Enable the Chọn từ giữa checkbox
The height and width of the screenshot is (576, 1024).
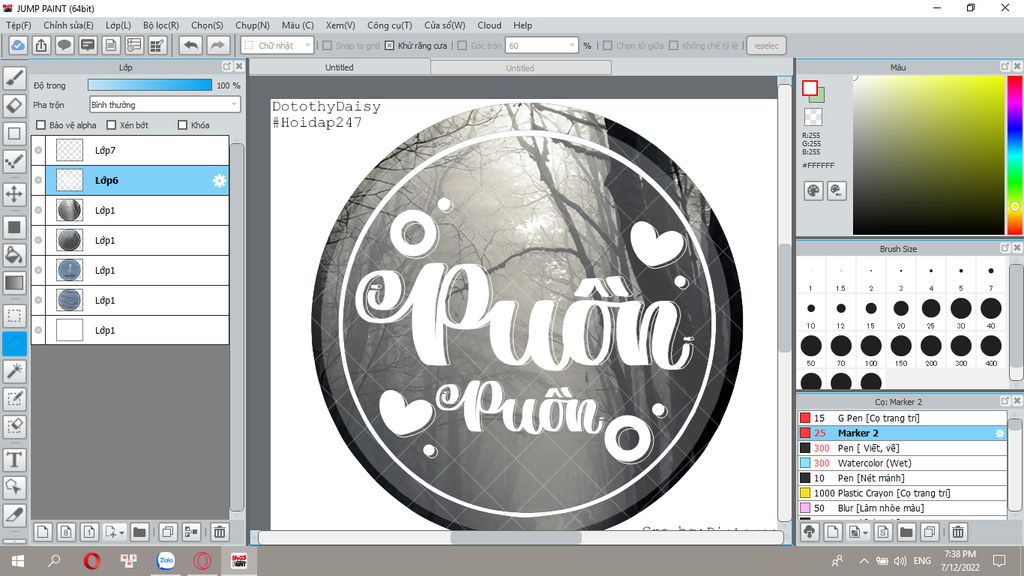607,46
